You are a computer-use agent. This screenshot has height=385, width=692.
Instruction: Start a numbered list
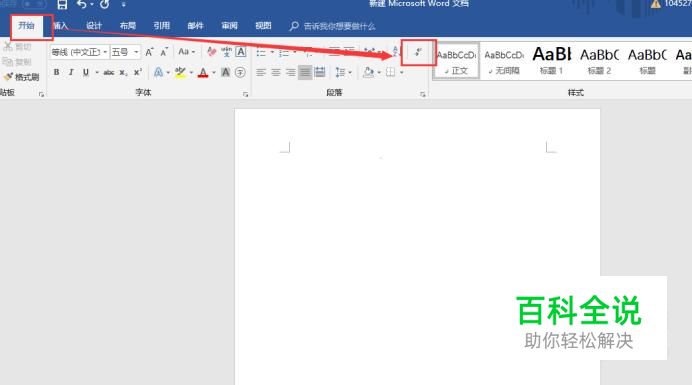pyautogui.click(x=284, y=53)
